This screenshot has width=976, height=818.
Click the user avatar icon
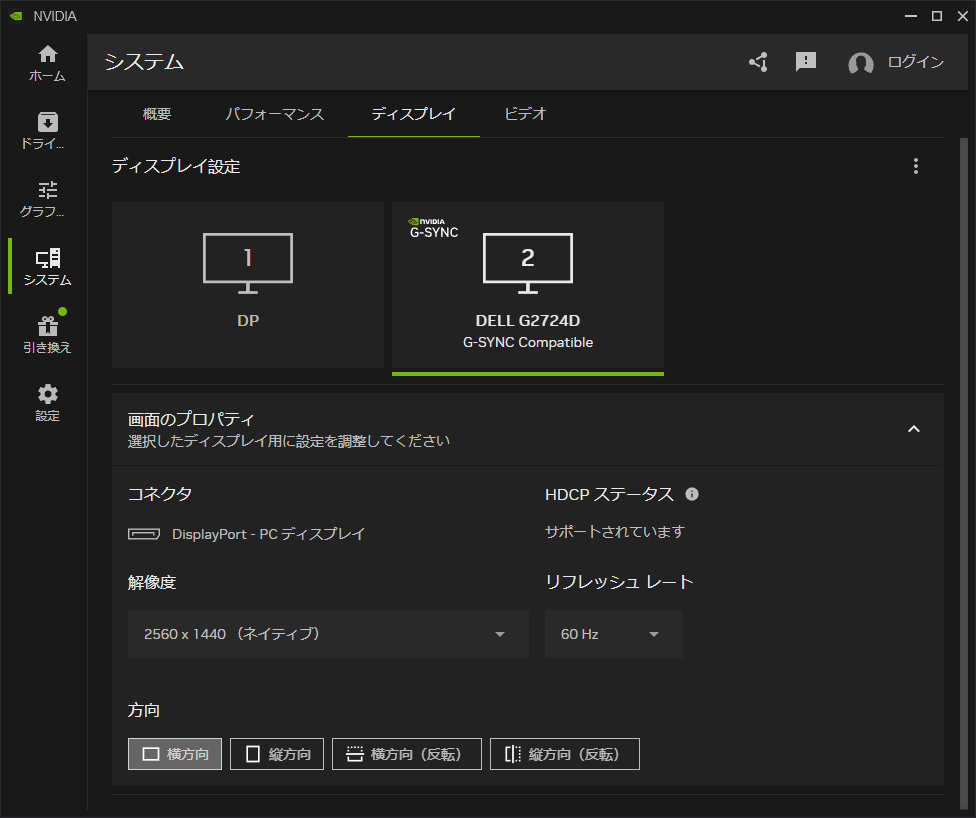pyautogui.click(x=861, y=63)
